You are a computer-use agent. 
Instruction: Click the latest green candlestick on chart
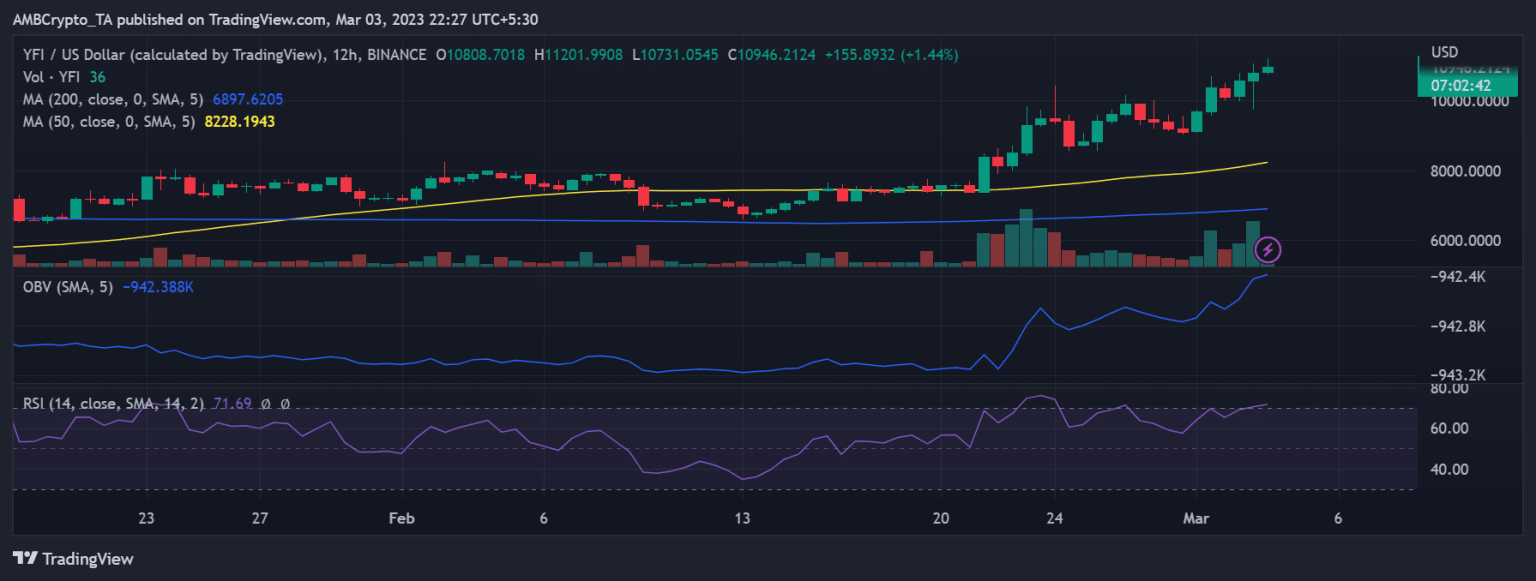[x=1268, y=69]
